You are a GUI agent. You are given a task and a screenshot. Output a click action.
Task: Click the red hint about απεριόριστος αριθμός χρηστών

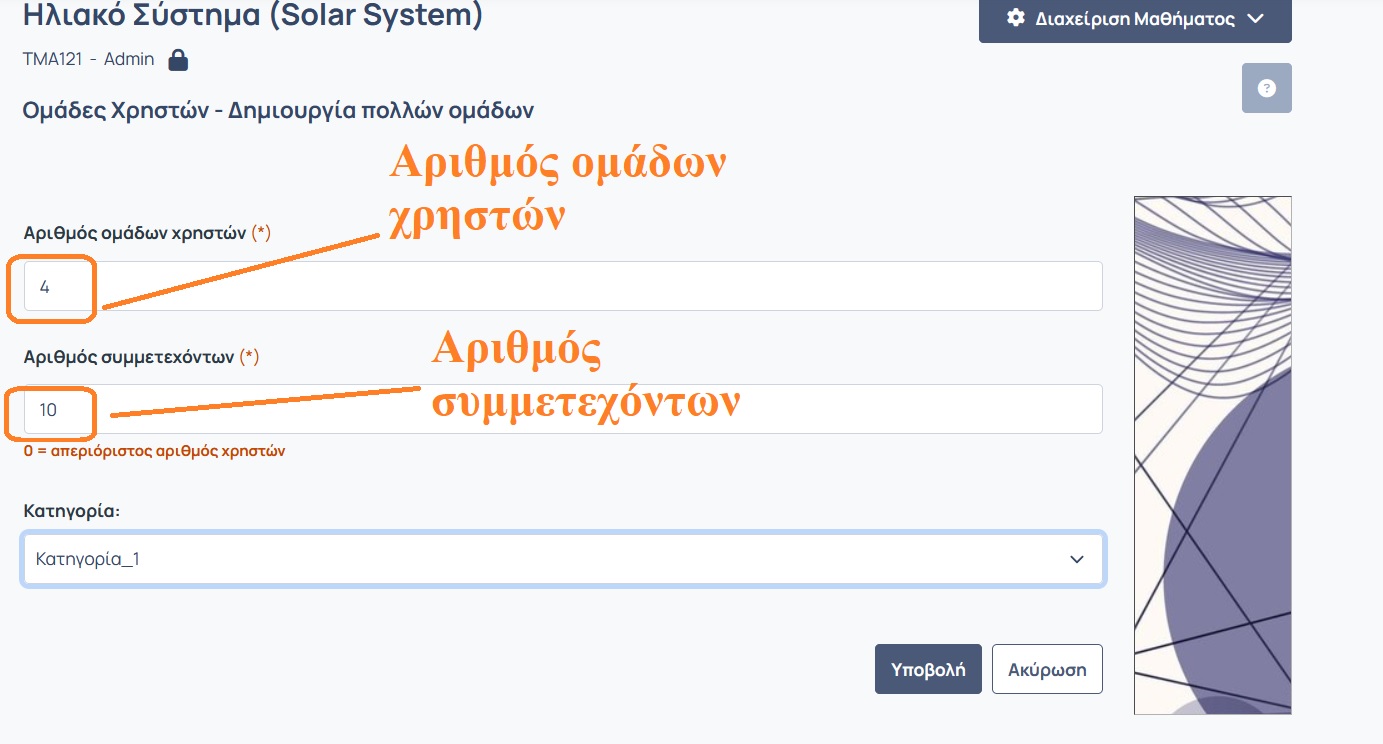(154, 451)
